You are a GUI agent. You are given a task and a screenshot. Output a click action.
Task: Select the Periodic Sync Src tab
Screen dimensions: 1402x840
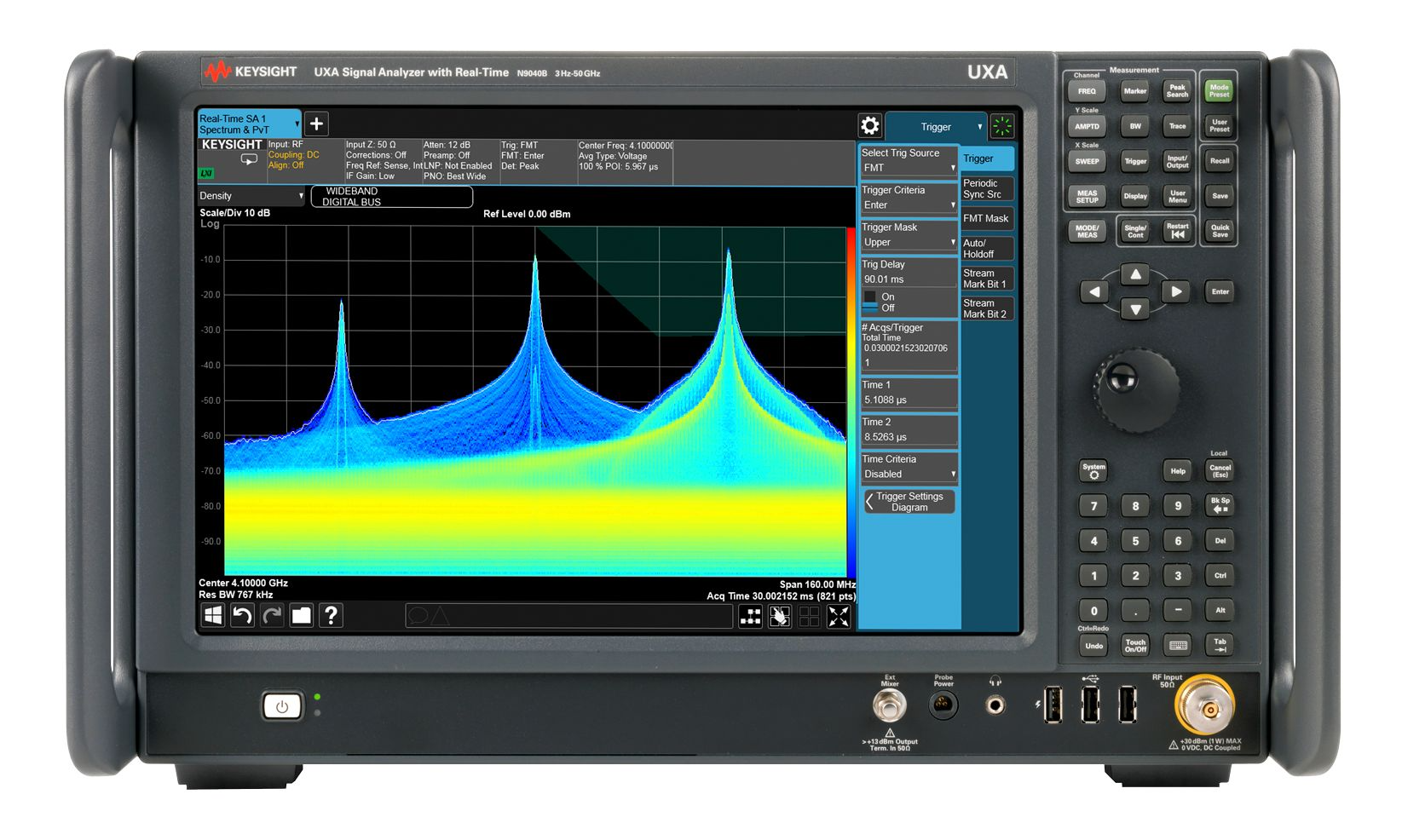(986, 188)
